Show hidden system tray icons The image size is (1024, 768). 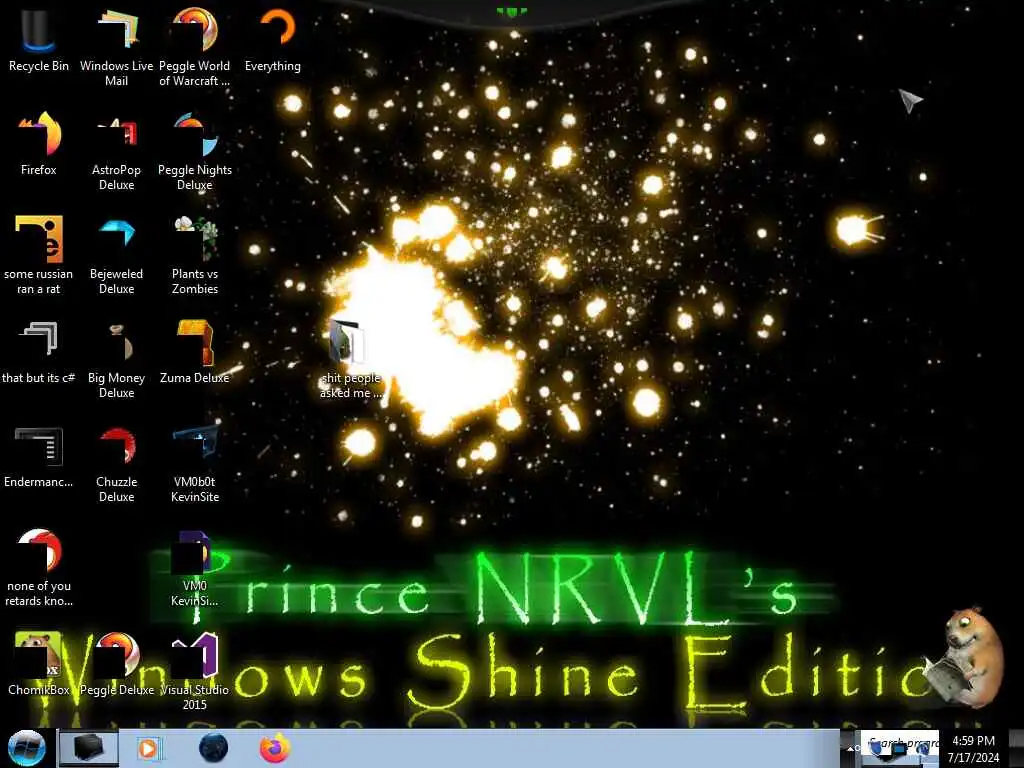click(x=851, y=748)
